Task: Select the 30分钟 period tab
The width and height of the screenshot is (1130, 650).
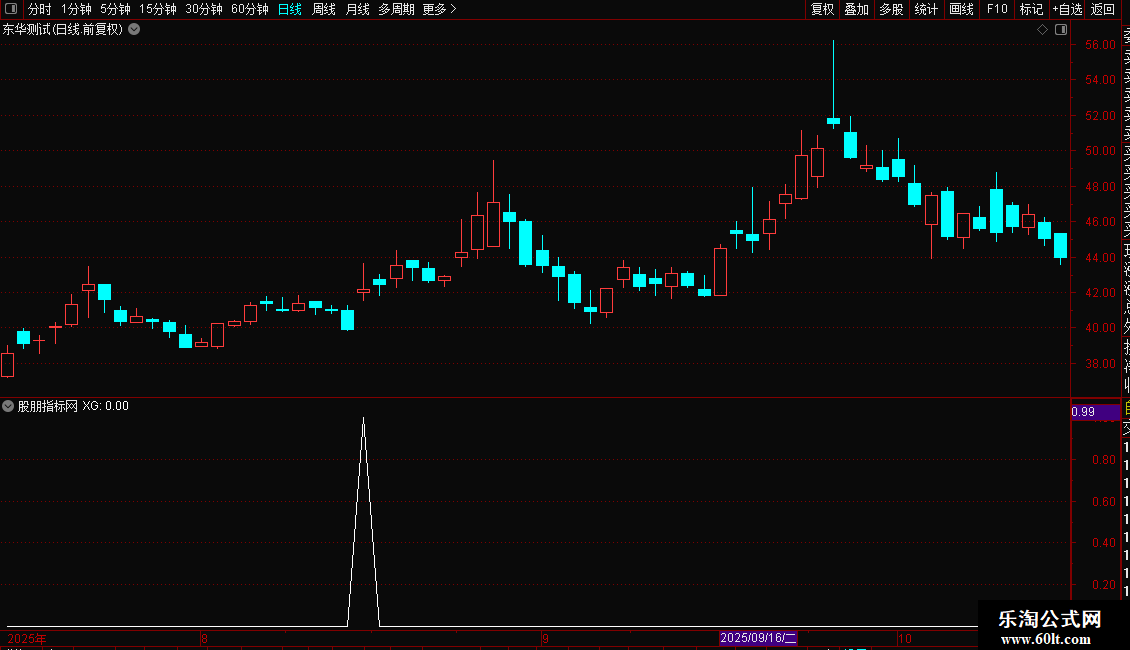Action: click(x=204, y=9)
